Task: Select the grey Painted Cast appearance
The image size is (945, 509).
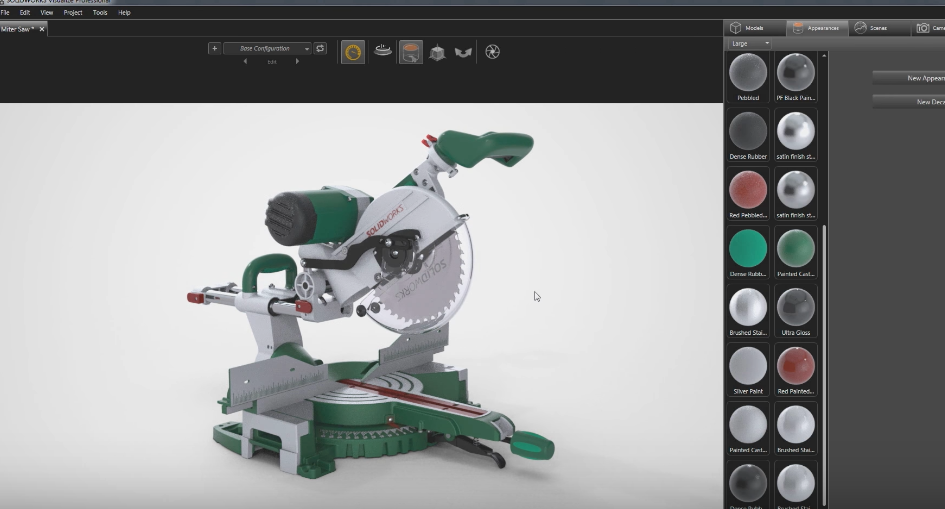Action: (x=748, y=428)
